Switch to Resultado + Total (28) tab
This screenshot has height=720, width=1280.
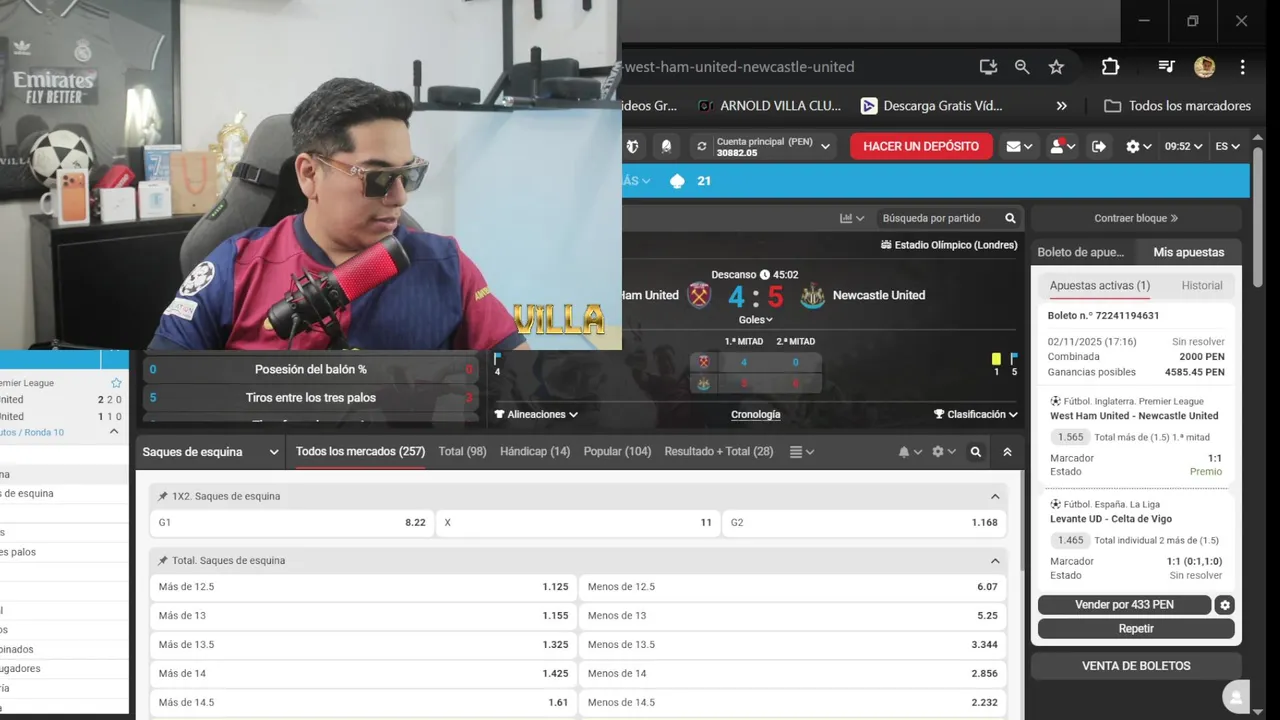tap(719, 452)
